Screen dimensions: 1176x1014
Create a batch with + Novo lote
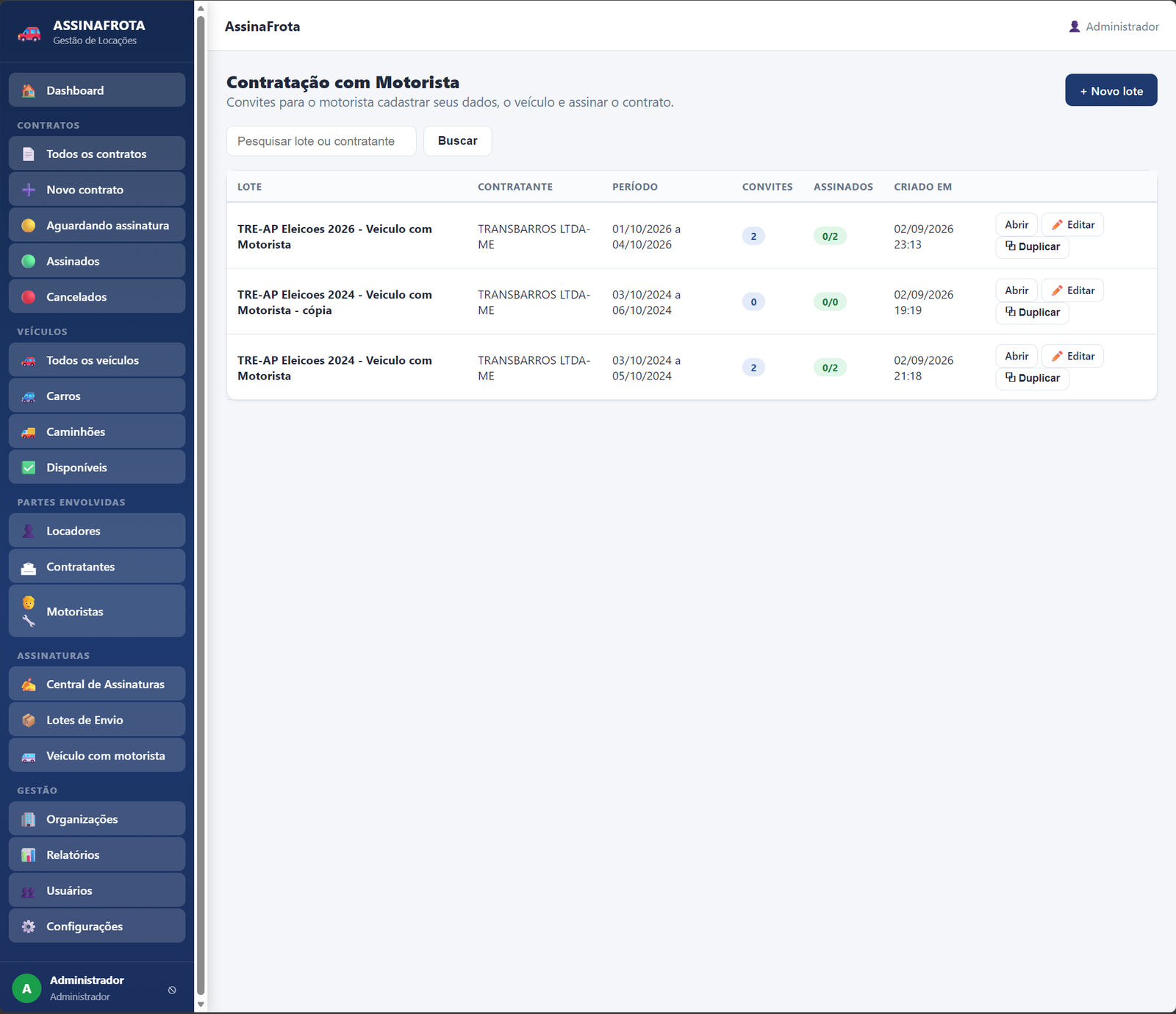(1111, 90)
